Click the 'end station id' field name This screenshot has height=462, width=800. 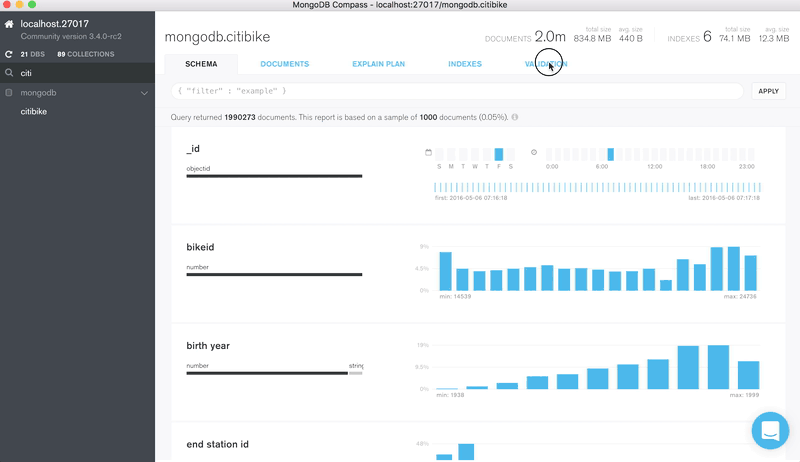click(x=217, y=444)
